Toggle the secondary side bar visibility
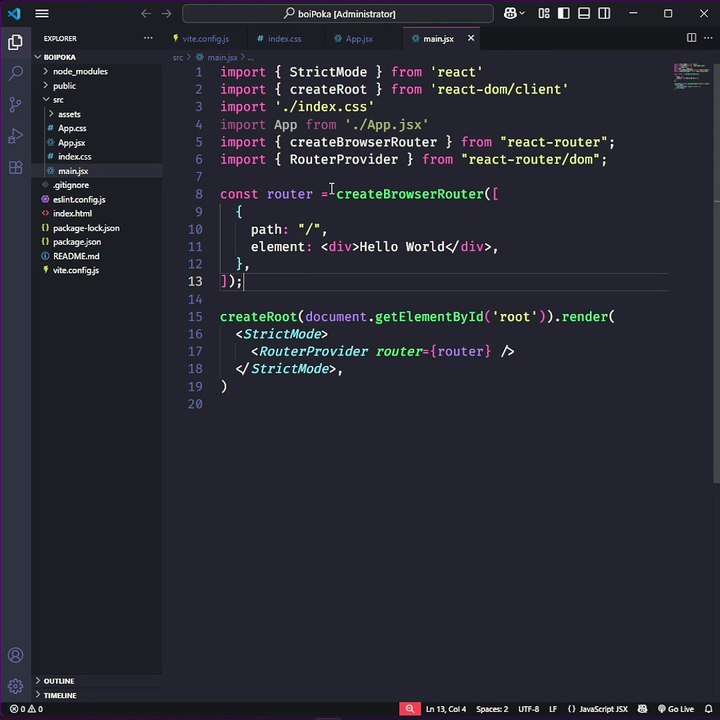Viewport: 720px width, 720px height. pos(604,13)
